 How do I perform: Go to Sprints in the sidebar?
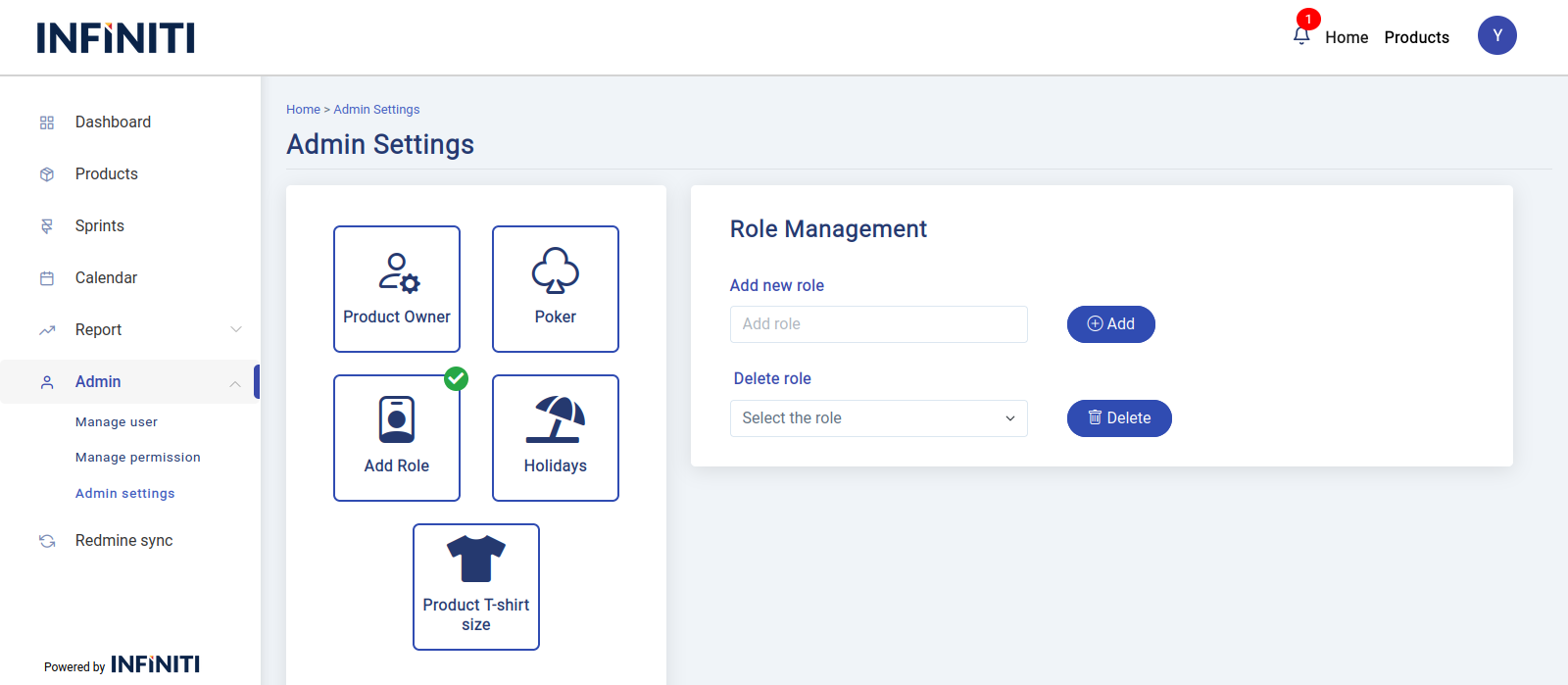100,226
